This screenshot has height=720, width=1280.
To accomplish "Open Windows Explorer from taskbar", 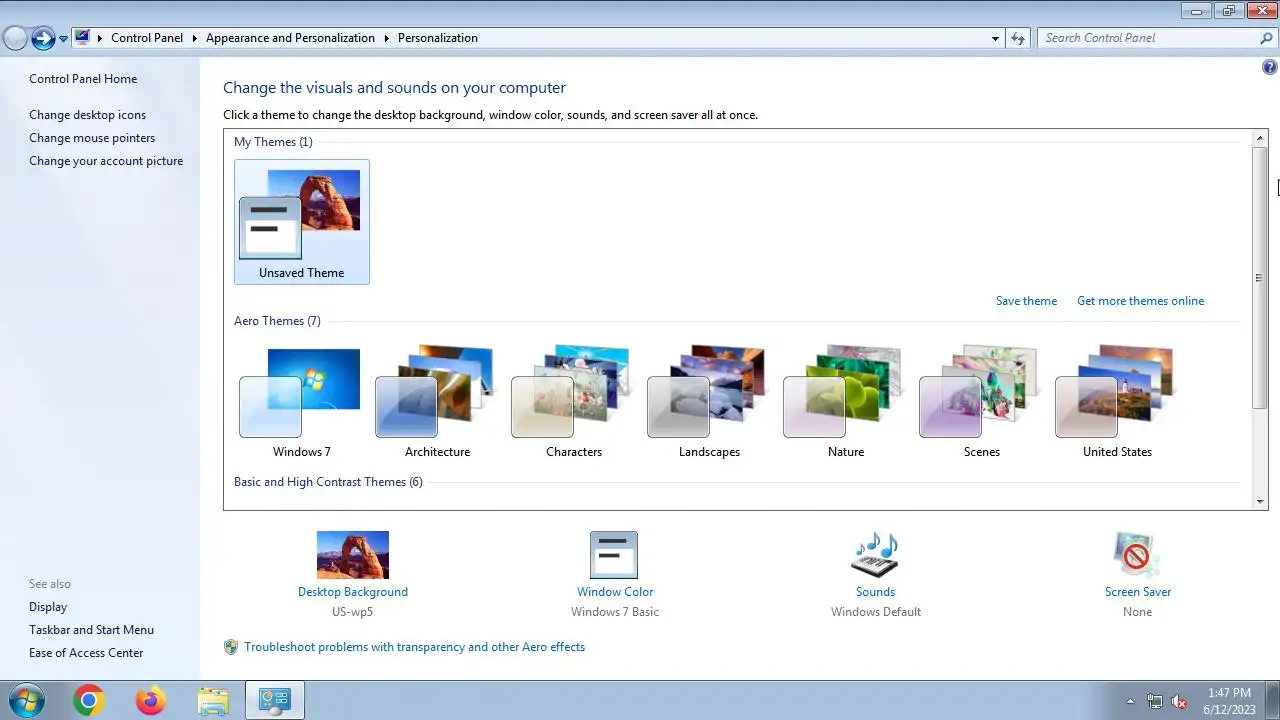I will click(x=213, y=701).
